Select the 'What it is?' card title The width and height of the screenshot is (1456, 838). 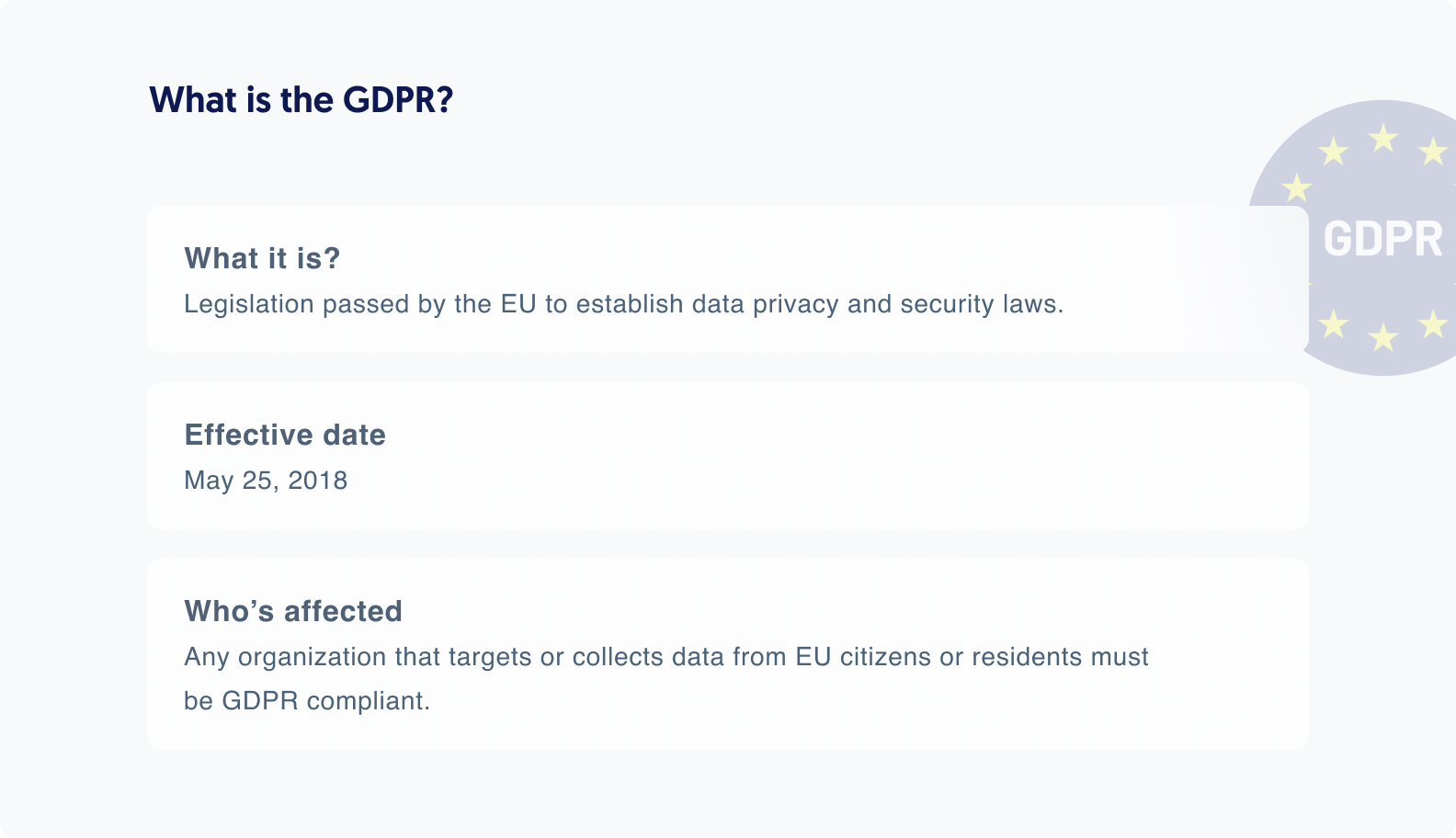pyautogui.click(x=262, y=258)
